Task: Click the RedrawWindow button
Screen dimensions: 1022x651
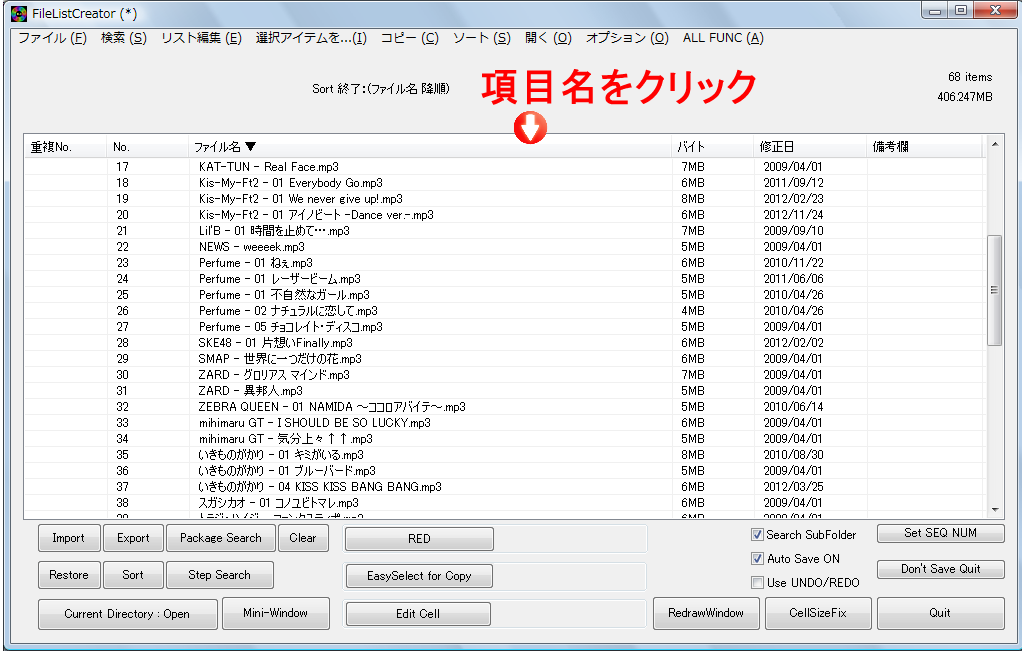Action: click(x=706, y=613)
